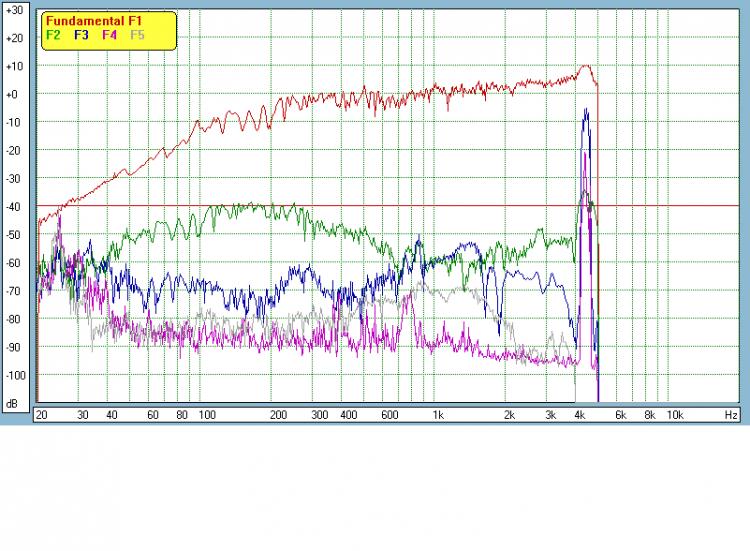Click the Fundamental F1 legend label
Viewport: 750px width, 551px height.
click(94, 21)
